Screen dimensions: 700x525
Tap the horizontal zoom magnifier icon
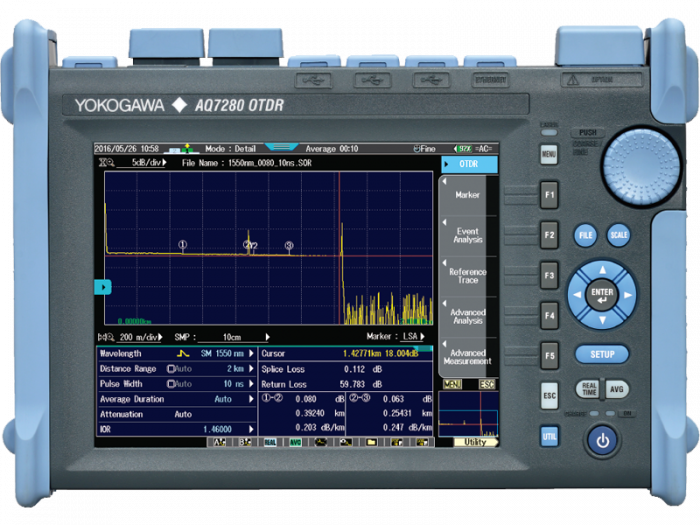pyautogui.click(x=106, y=337)
